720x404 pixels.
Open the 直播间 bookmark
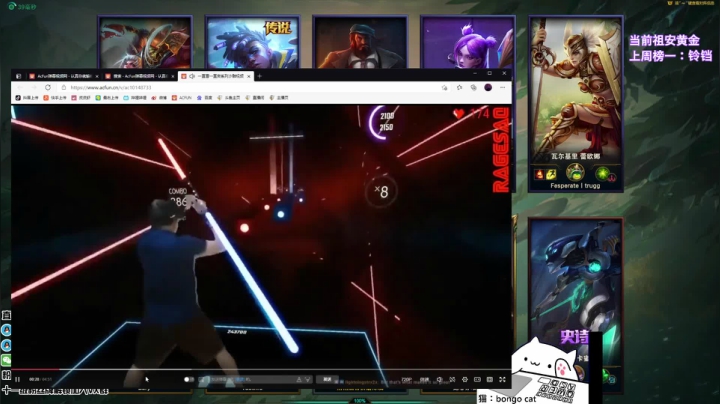(x=255, y=98)
